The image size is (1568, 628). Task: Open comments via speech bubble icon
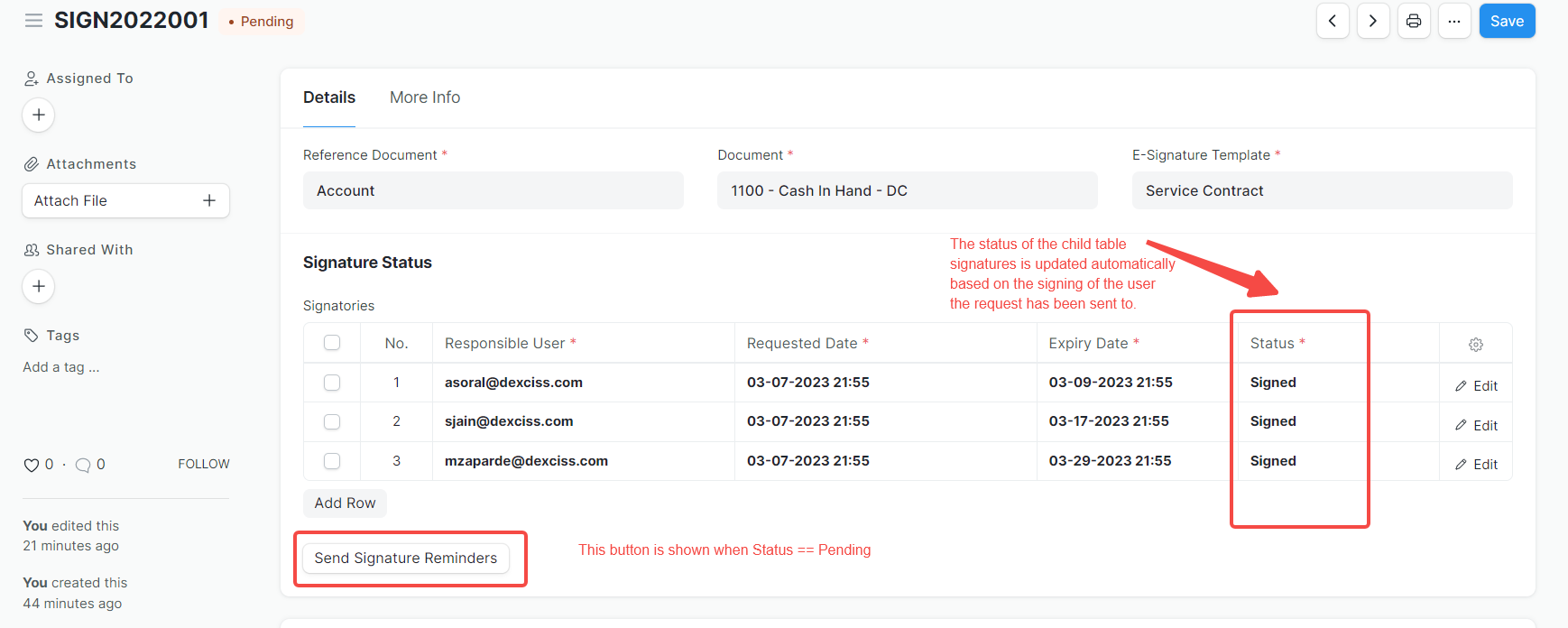(x=83, y=465)
